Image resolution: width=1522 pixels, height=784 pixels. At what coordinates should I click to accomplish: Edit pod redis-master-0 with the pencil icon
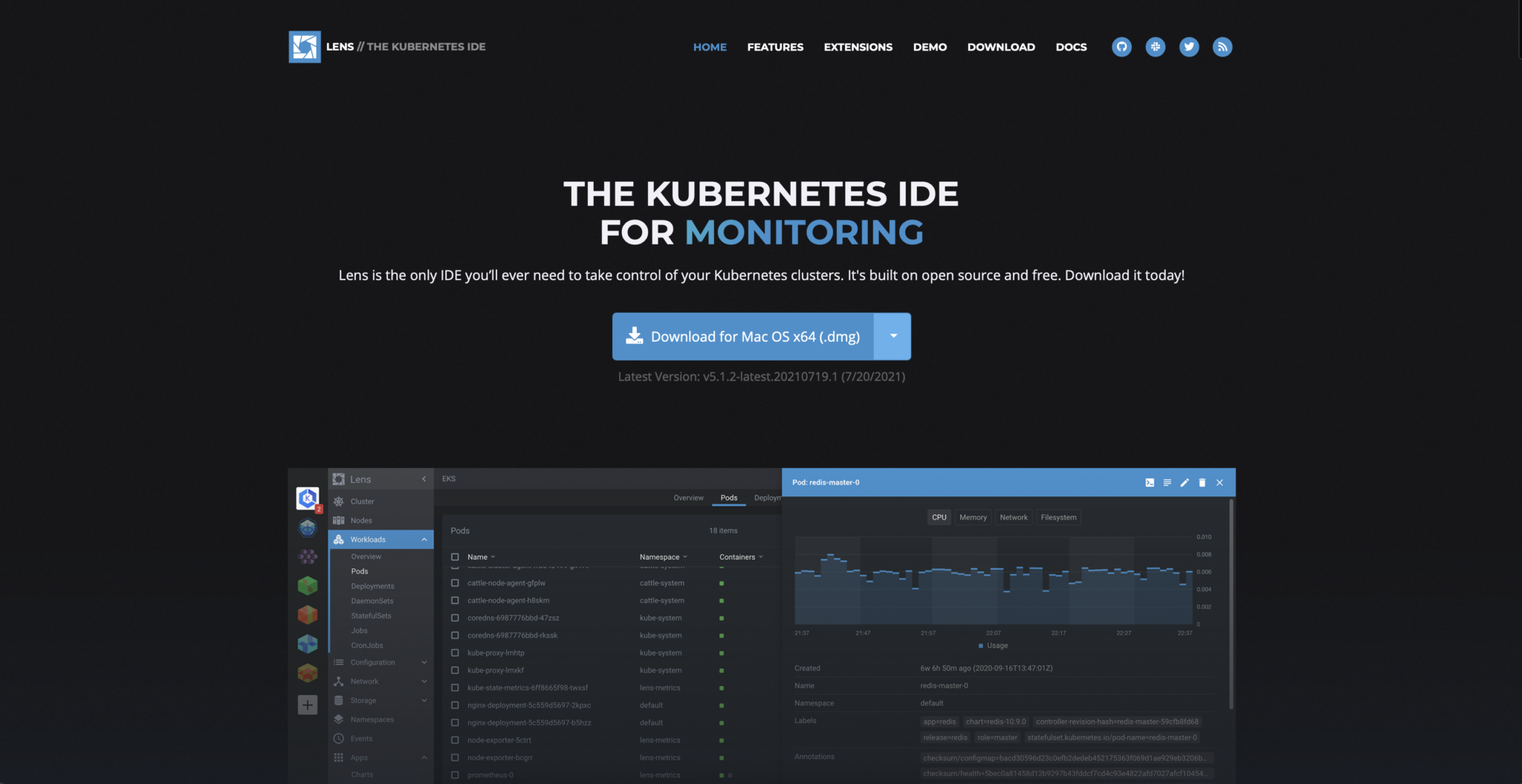coord(1184,482)
